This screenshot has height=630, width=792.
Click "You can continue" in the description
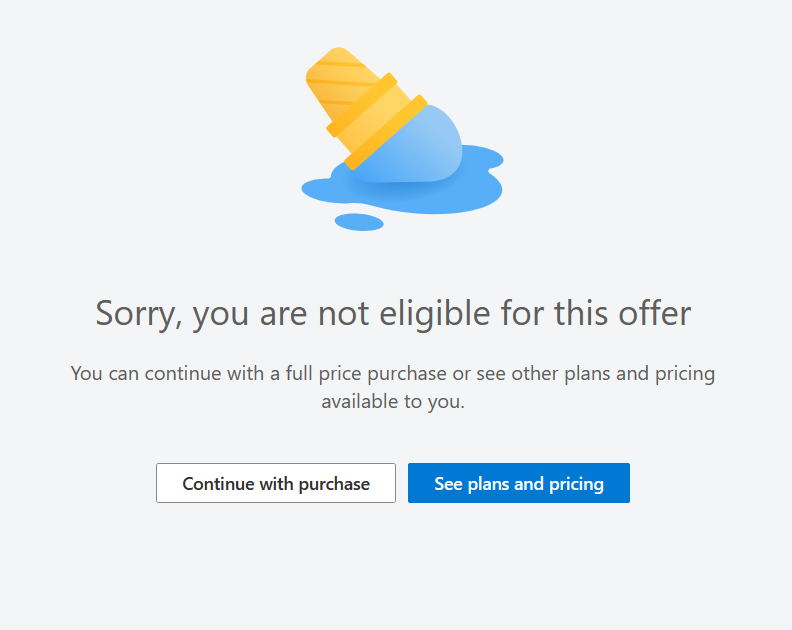tap(135, 374)
